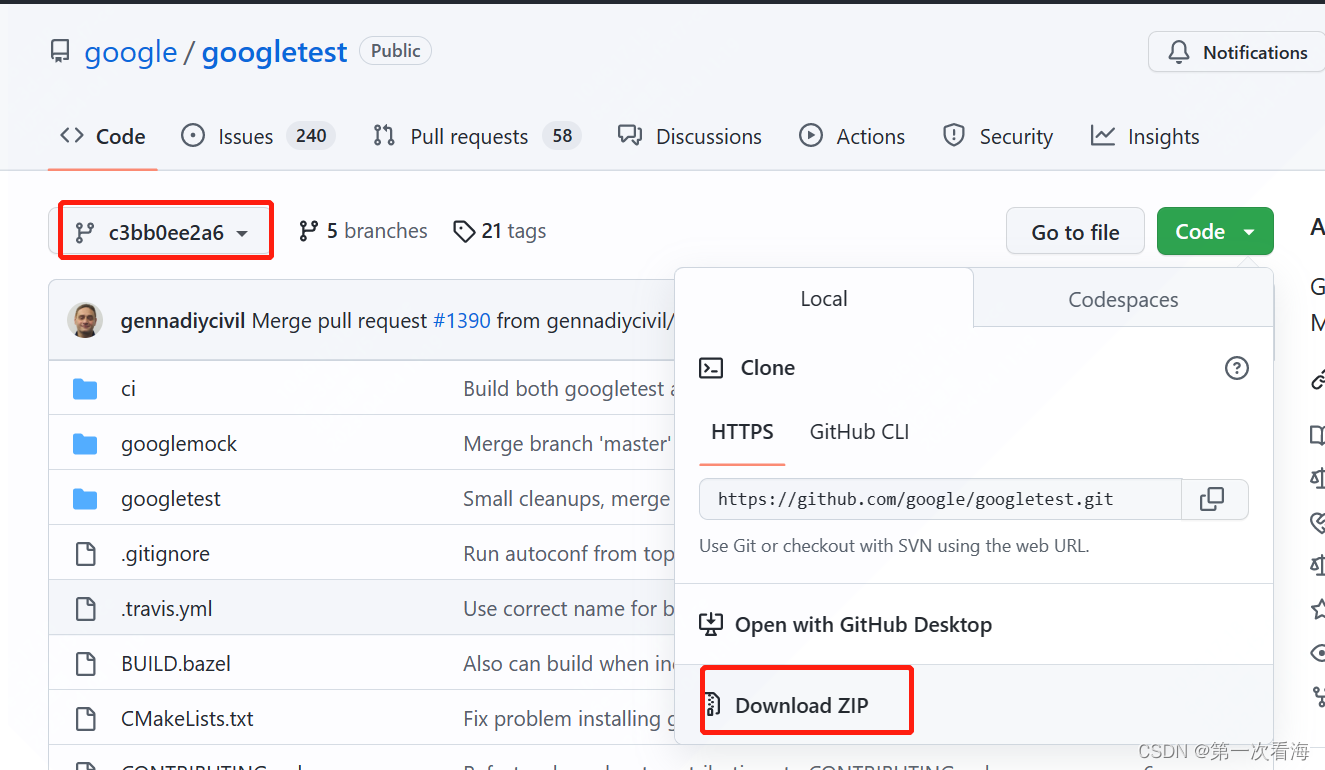The height and width of the screenshot is (770, 1325).
Task: Click the Open with GitHub Desktop icon
Action: 710,624
